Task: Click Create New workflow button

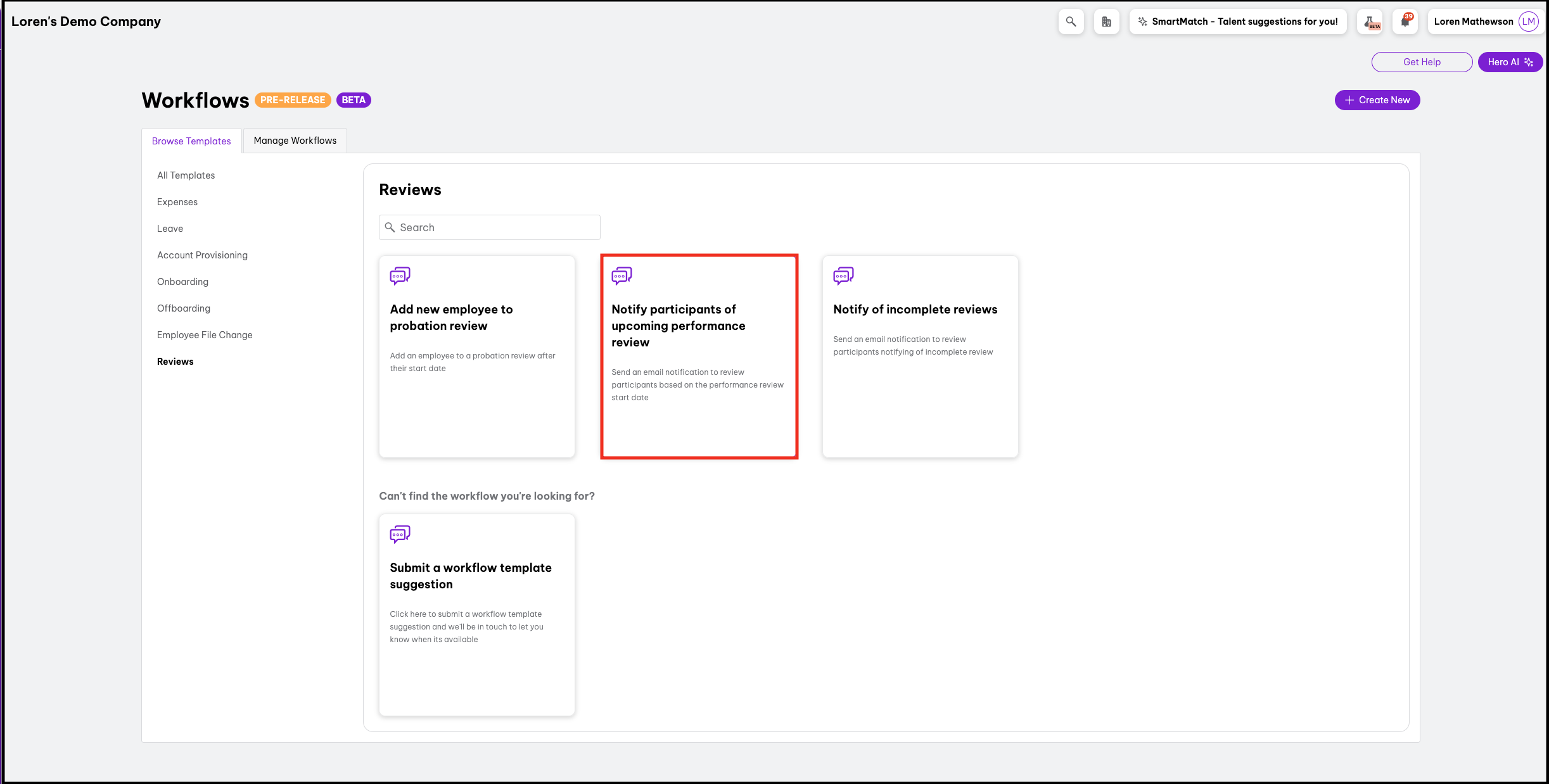Action: [x=1377, y=100]
